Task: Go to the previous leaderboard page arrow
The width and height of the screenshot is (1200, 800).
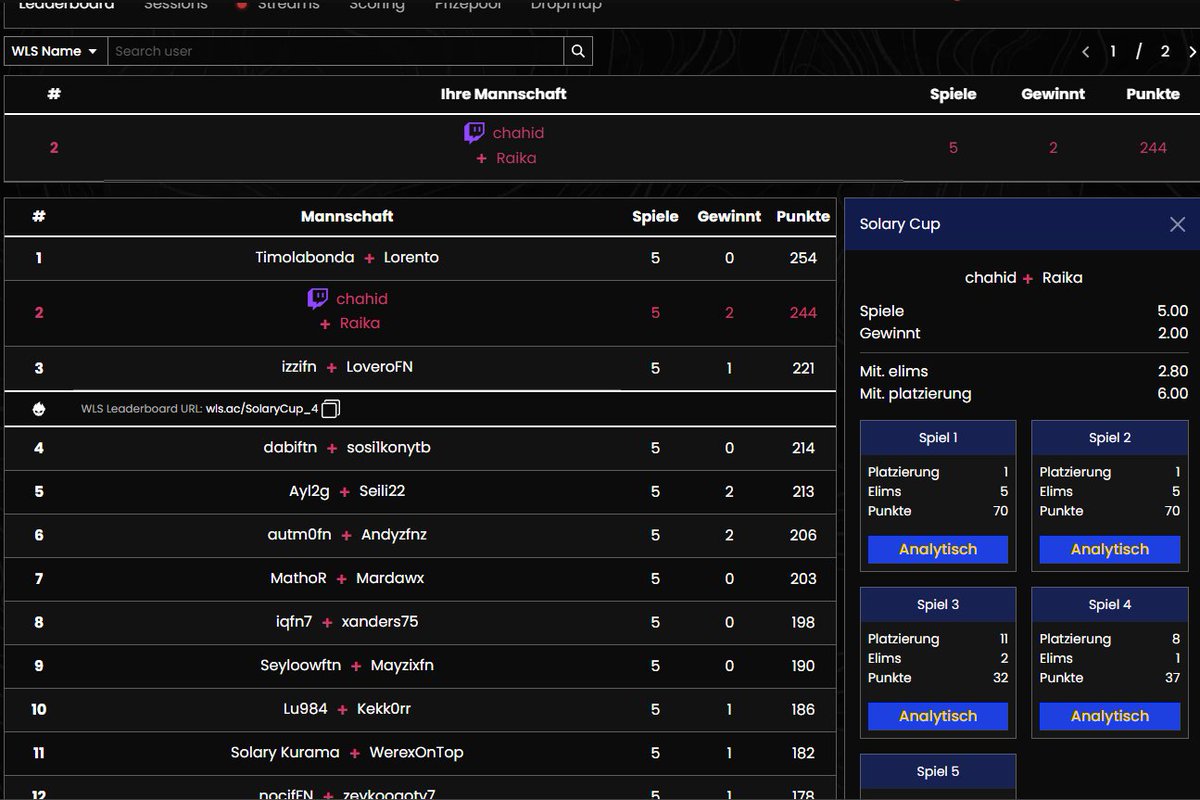Action: tap(1086, 52)
